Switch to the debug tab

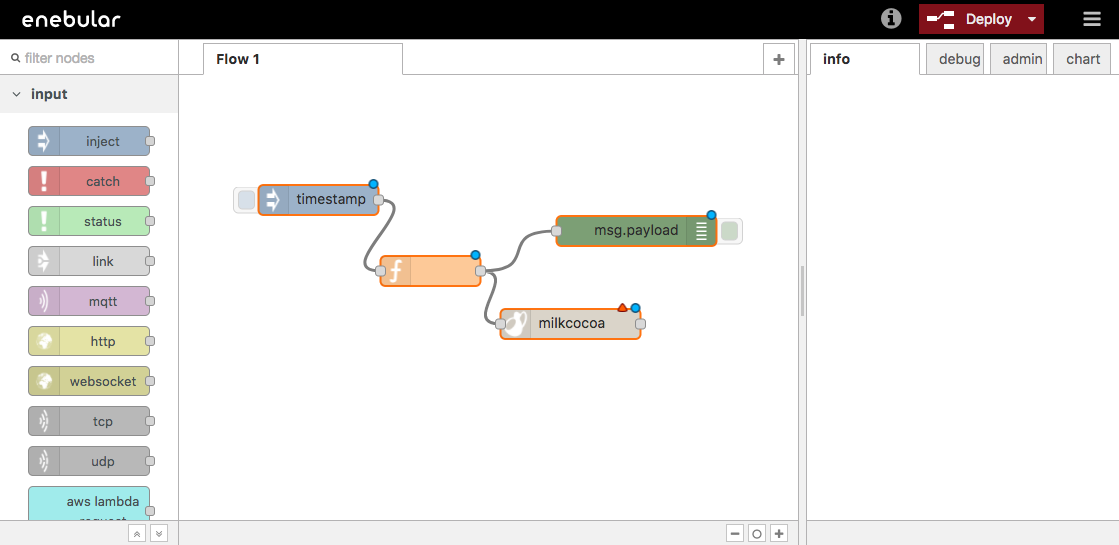[x=958, y=59]
